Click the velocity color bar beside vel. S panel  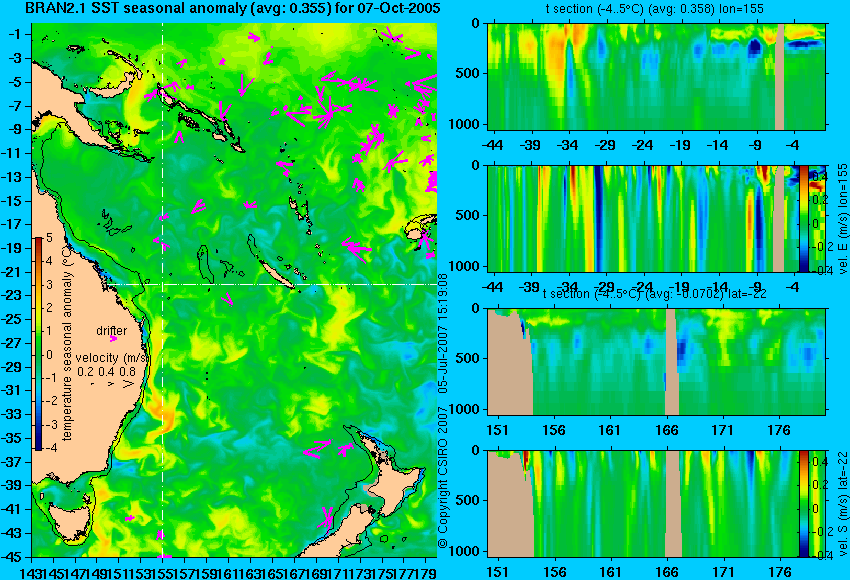(803, 504)
